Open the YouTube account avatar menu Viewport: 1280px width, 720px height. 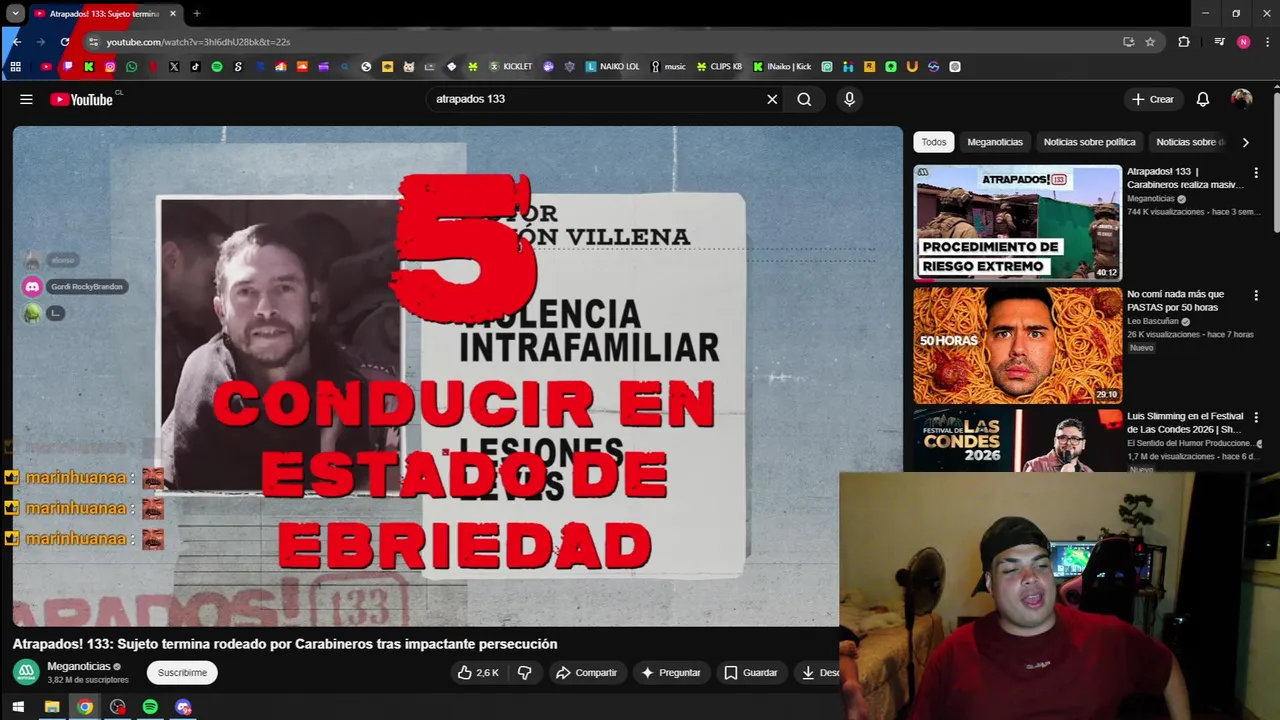click(x=1241, y=99)
